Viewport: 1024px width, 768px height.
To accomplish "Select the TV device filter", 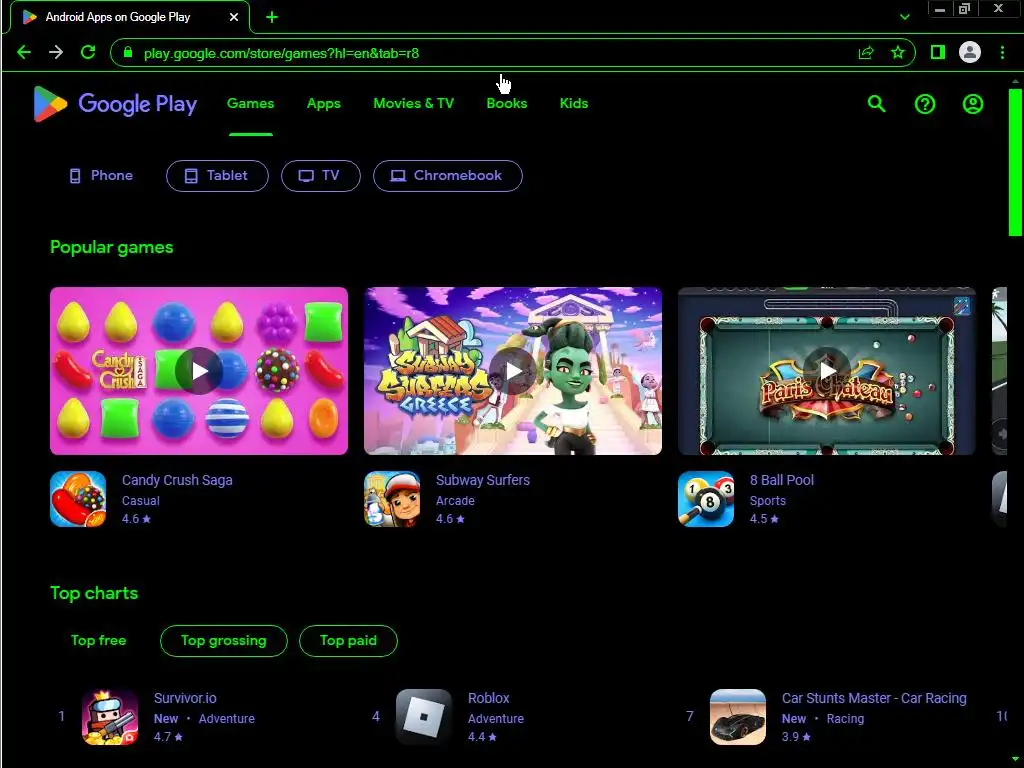I will click(x=321, y=176).
